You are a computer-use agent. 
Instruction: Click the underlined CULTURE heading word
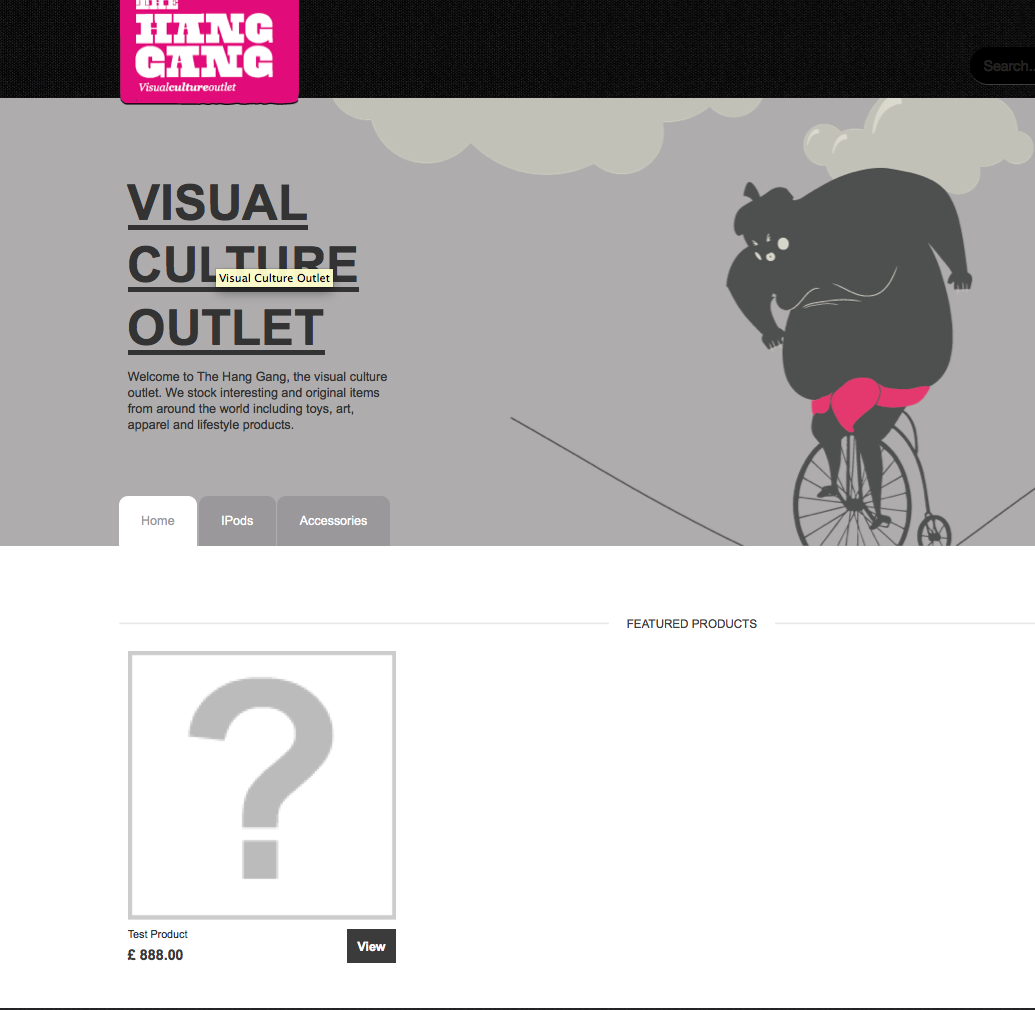click(x=243, y=266)
